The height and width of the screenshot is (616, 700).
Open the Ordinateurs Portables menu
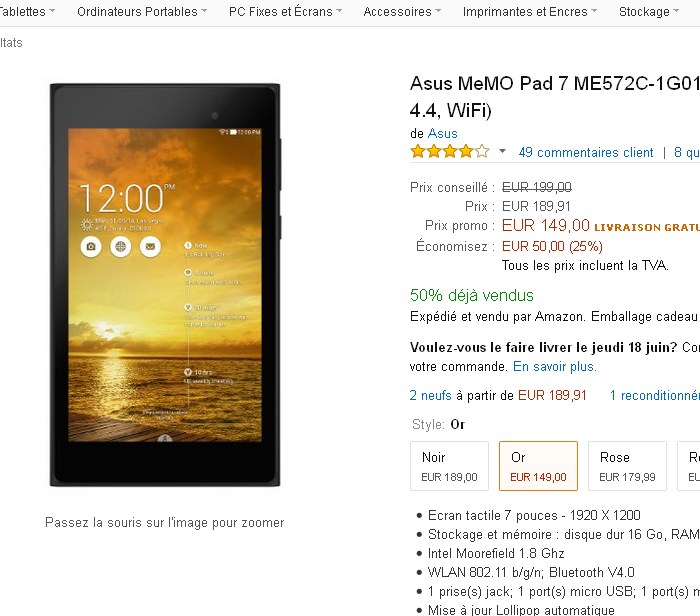[141, 12]
